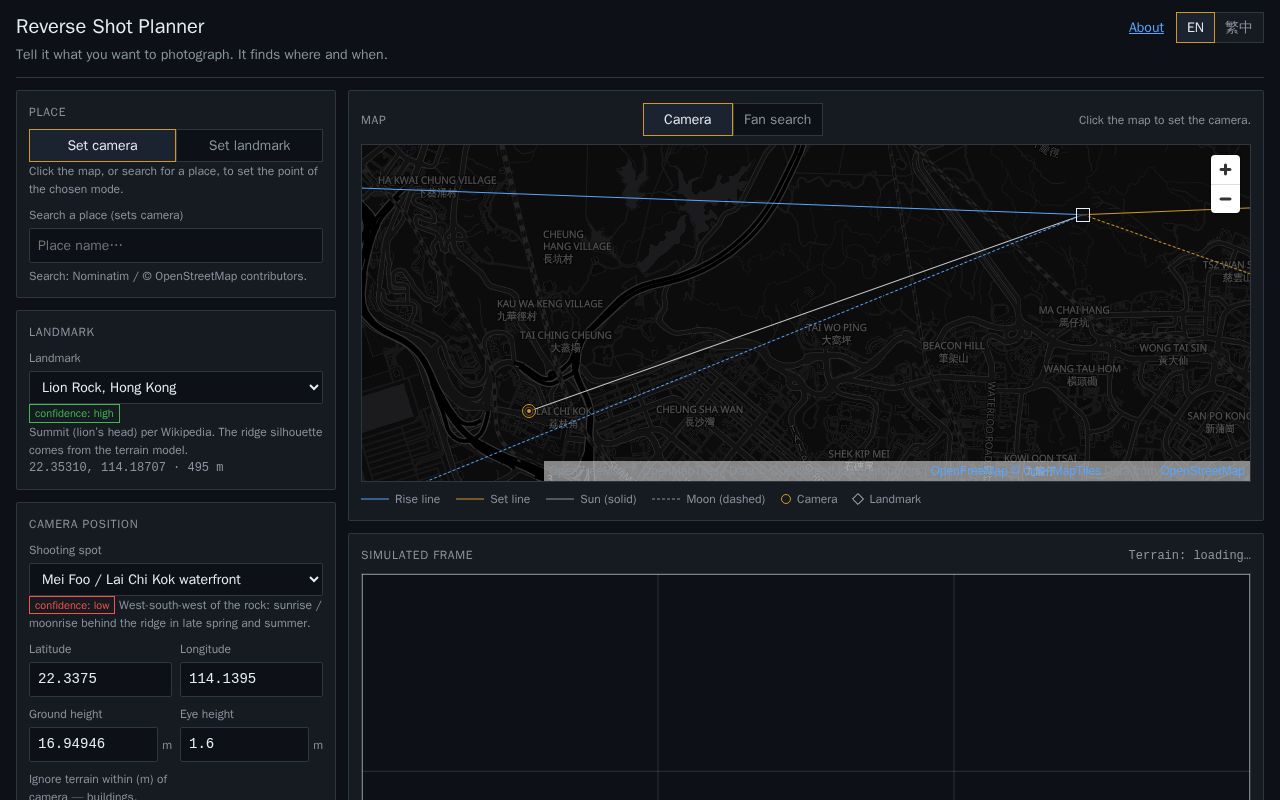Switch to Set landmark mode
Image resolution: width=1280 pixels, height=800 pixels.
click(x=249, y=145)
